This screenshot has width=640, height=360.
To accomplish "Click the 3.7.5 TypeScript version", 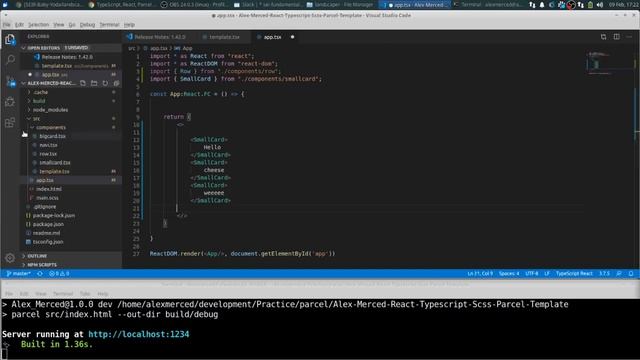I will (x=604, y=273).
